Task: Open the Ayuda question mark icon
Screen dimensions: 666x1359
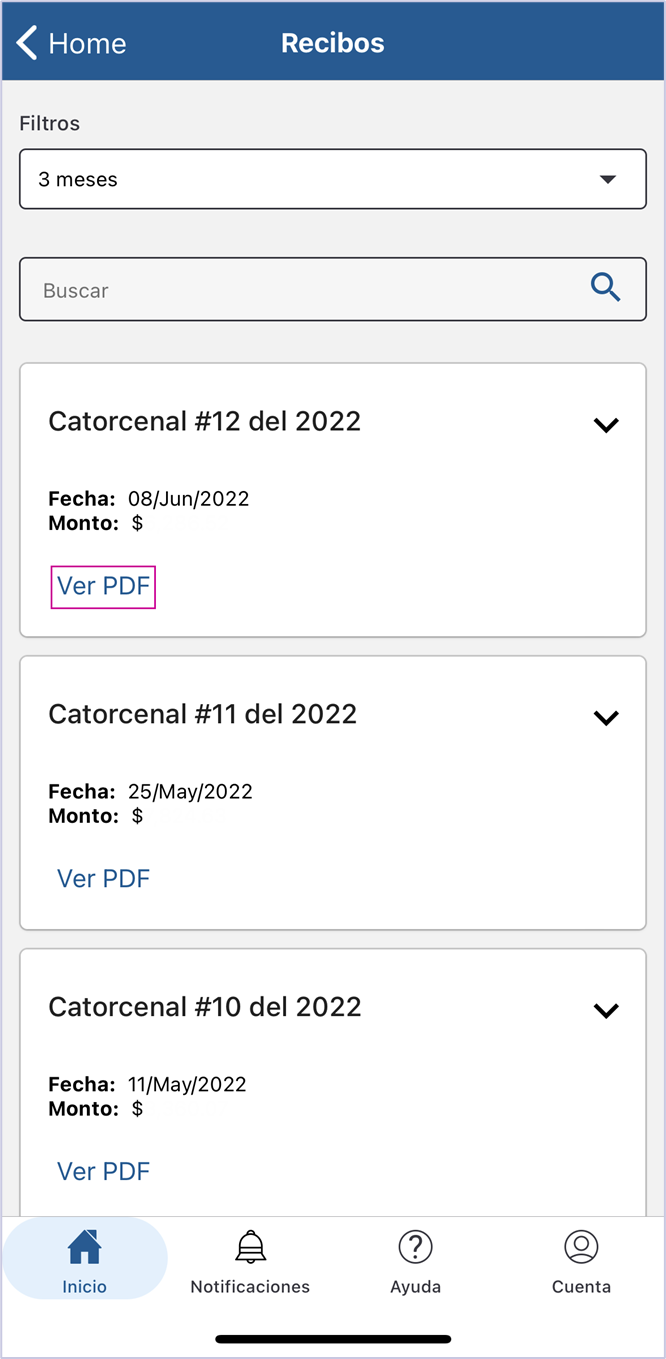Action: (x=415, y=1247)
